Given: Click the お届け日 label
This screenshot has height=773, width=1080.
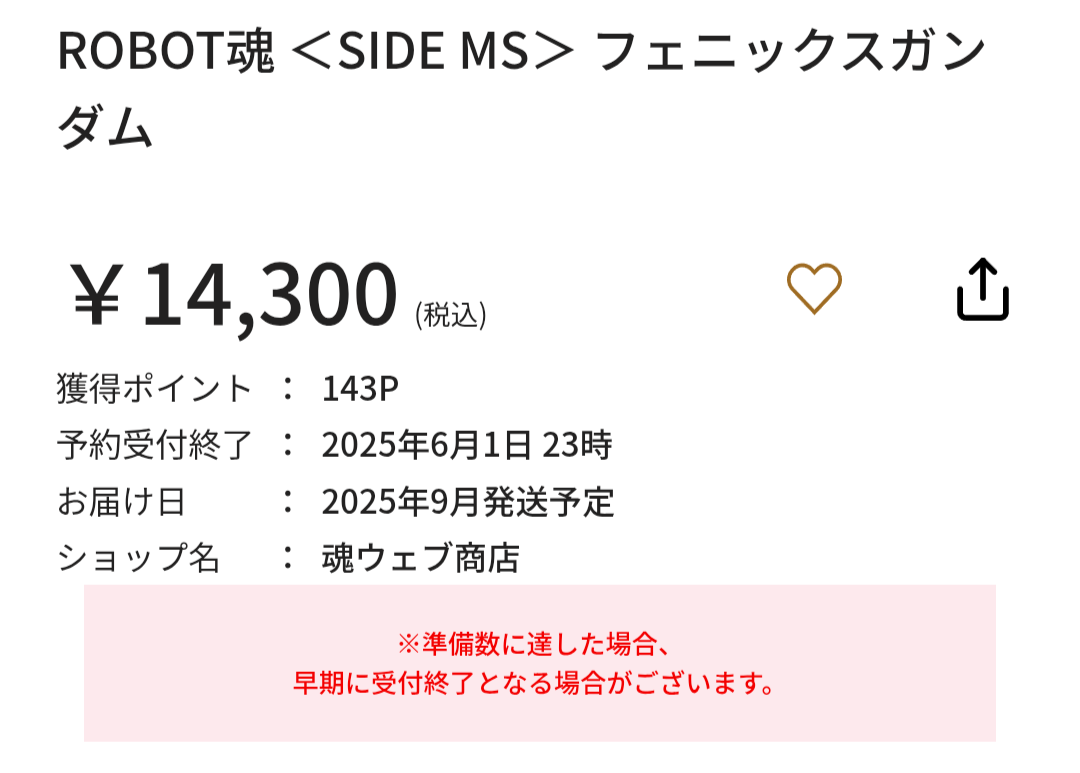Looking at the screenshot, I should pyautogui.click(x=121, y=502).
